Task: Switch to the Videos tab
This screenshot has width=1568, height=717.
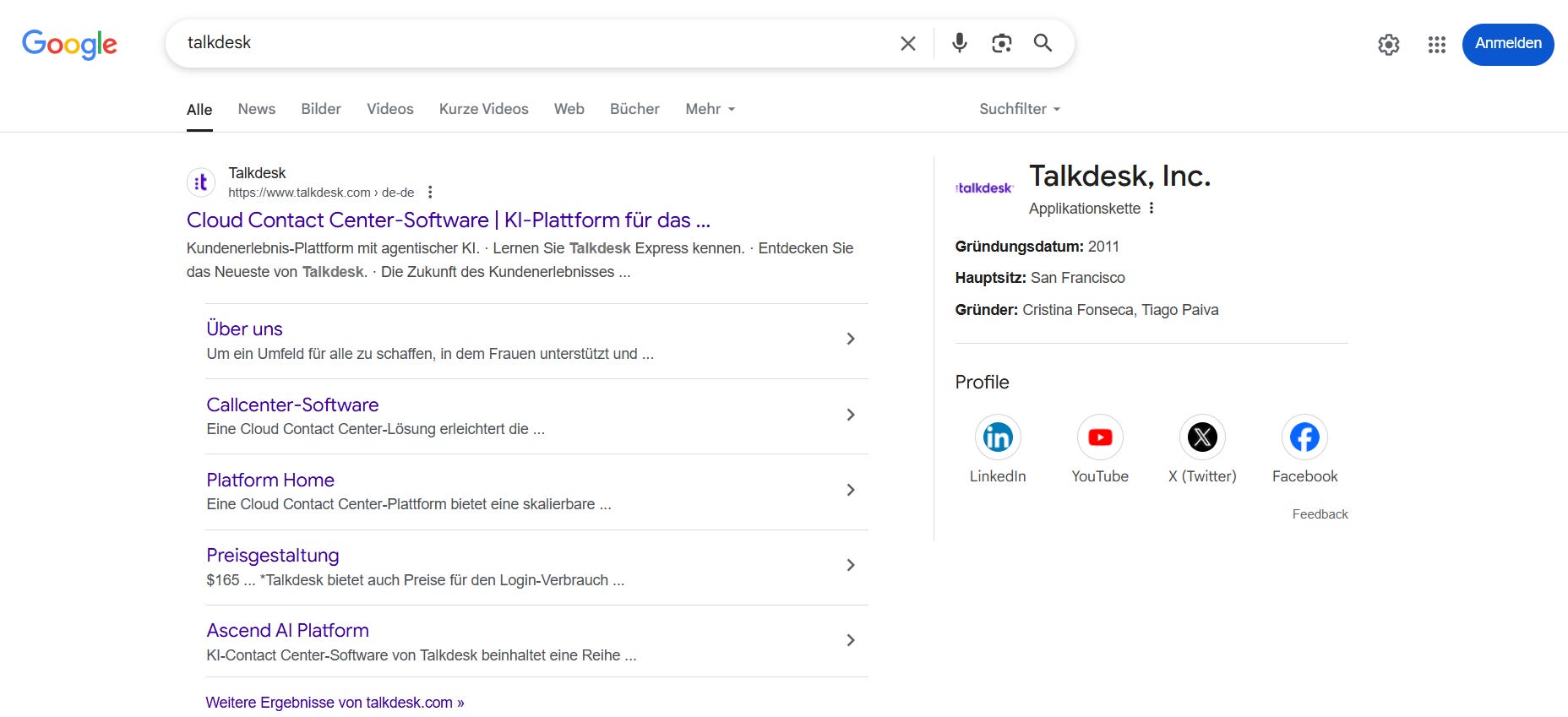Action: [390, 109]
